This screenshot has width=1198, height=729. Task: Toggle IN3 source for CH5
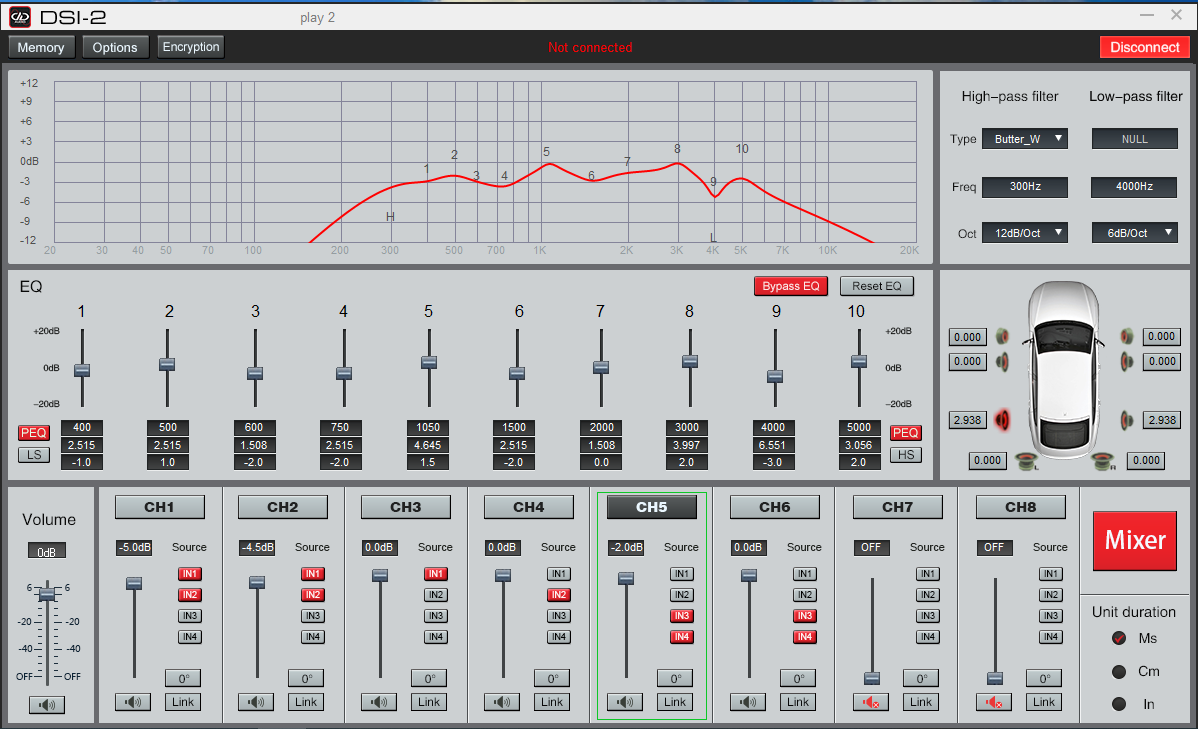[x=681, y=616]
